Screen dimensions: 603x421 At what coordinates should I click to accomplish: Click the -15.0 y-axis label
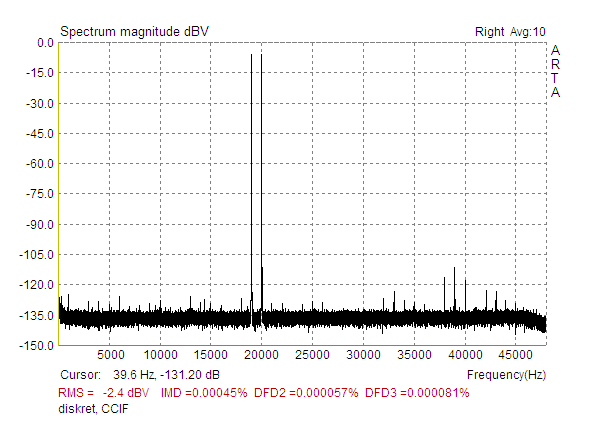(x=40, y=73)
